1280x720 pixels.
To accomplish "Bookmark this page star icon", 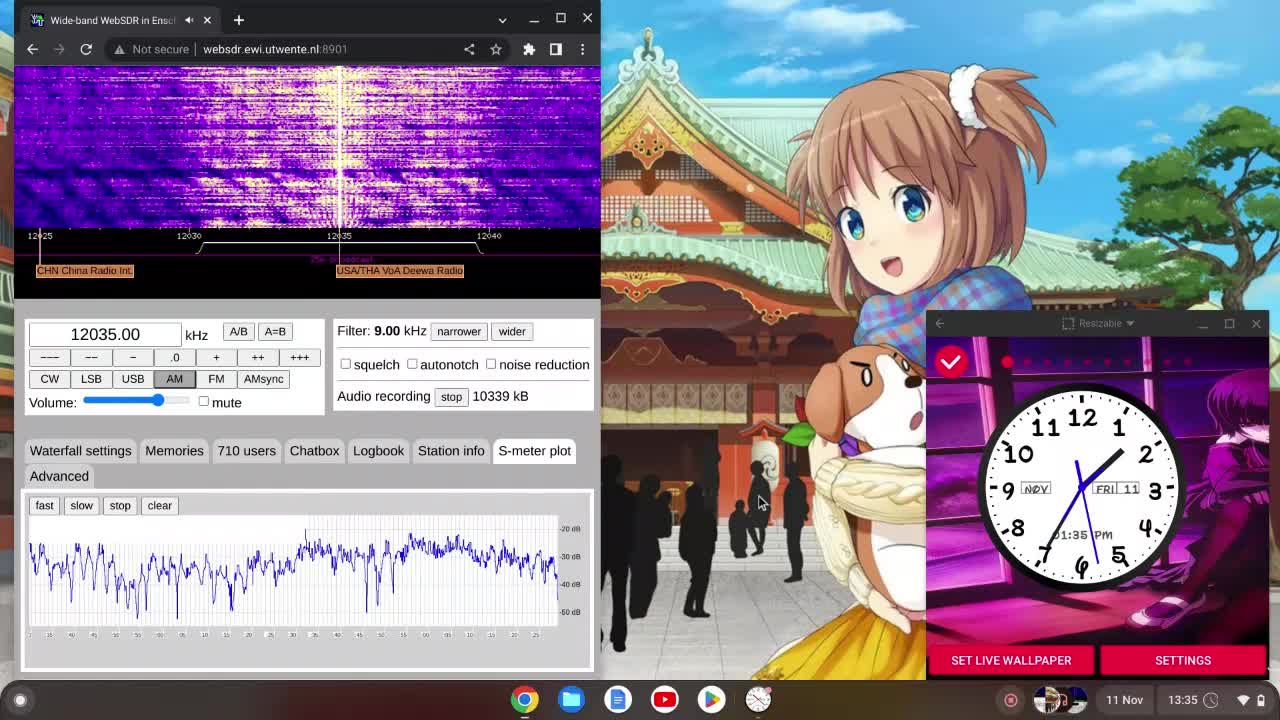I will (496, 49).
